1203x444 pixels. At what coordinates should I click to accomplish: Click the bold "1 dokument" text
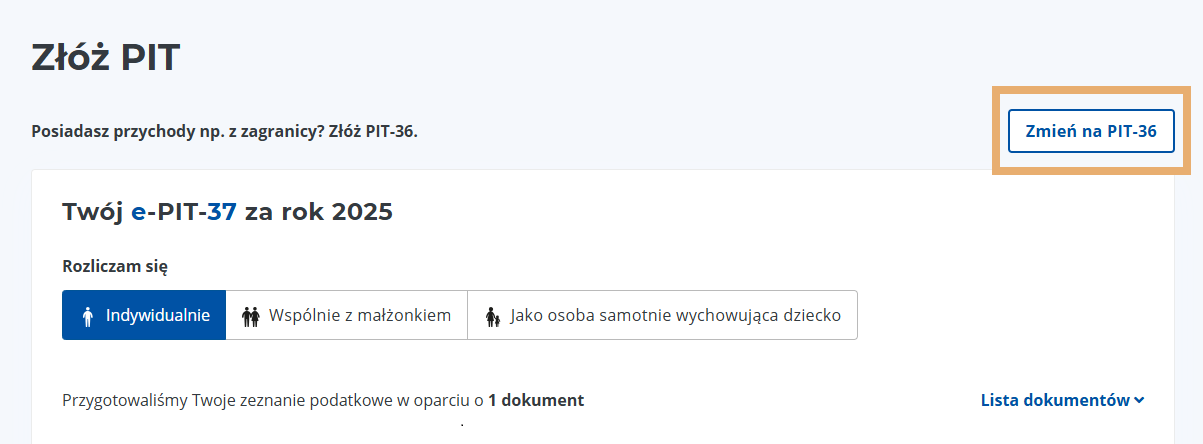[536, 400]
